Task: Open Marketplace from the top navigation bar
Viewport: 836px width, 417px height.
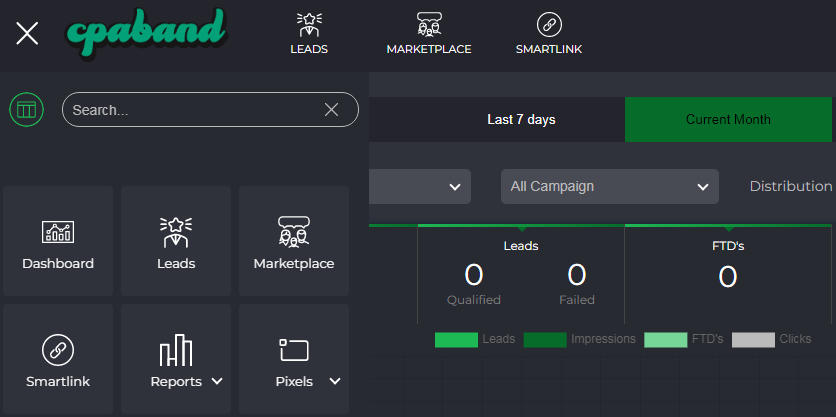Action: [429, 34]
